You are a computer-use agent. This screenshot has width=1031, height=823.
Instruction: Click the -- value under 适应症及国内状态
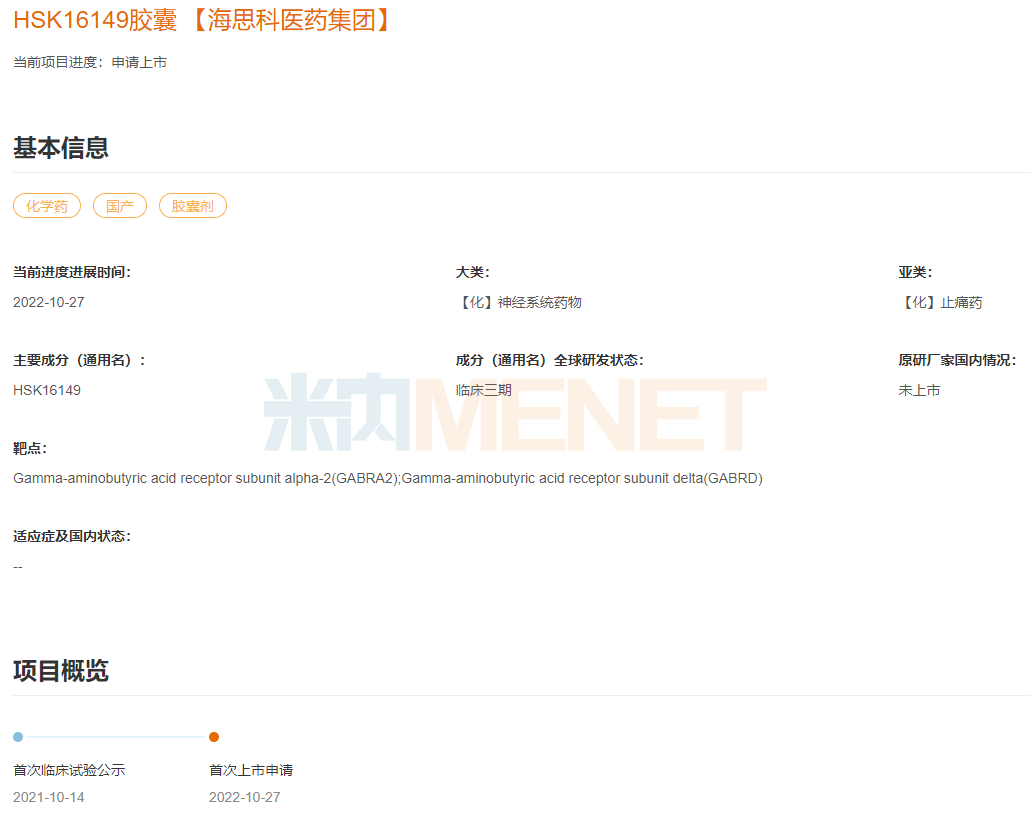(x=18, y=567)
